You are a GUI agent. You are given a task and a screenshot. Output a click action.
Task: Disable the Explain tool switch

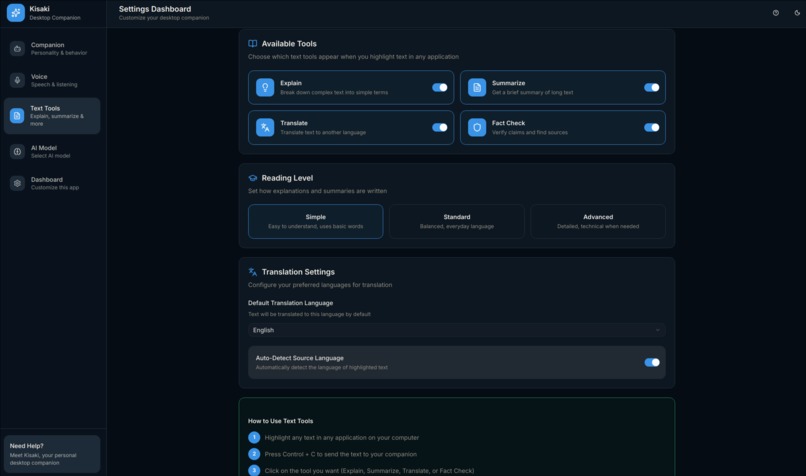(439, 87)
